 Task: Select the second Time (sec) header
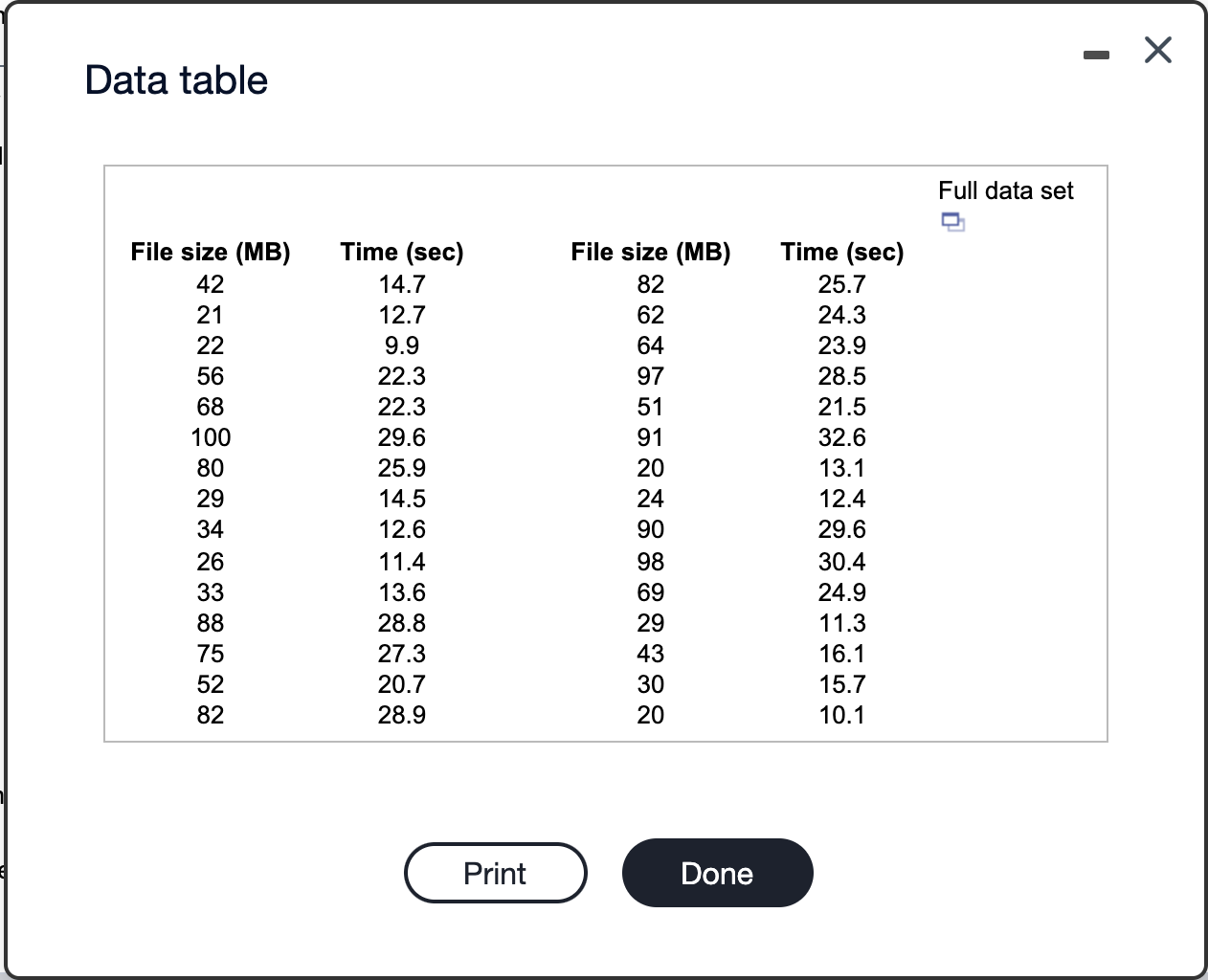point(841,252)
